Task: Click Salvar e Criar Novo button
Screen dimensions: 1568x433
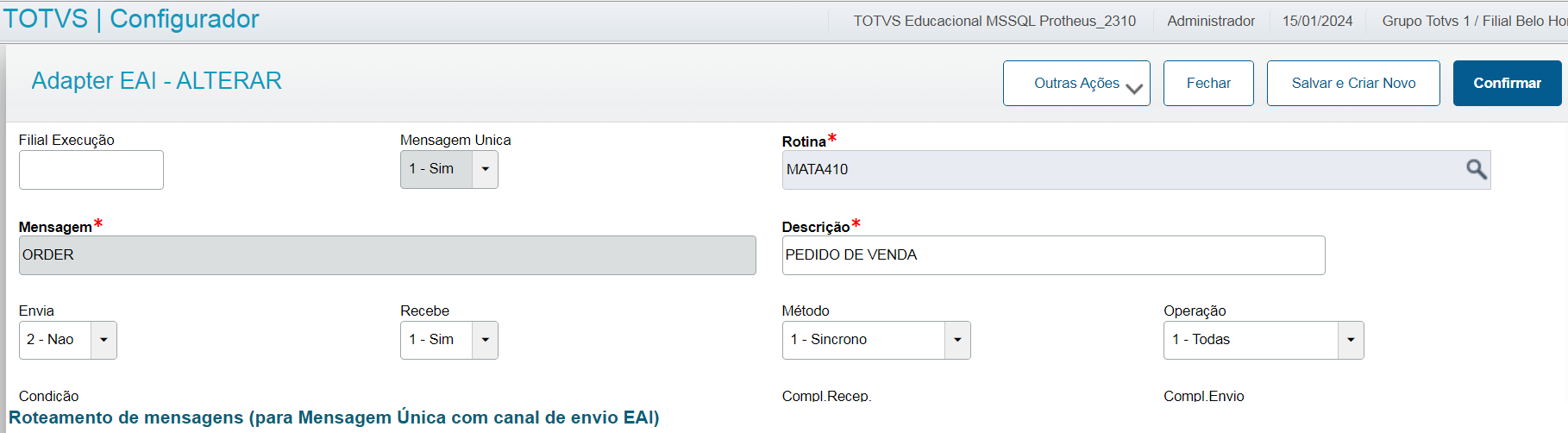Action: point(1352,84)
